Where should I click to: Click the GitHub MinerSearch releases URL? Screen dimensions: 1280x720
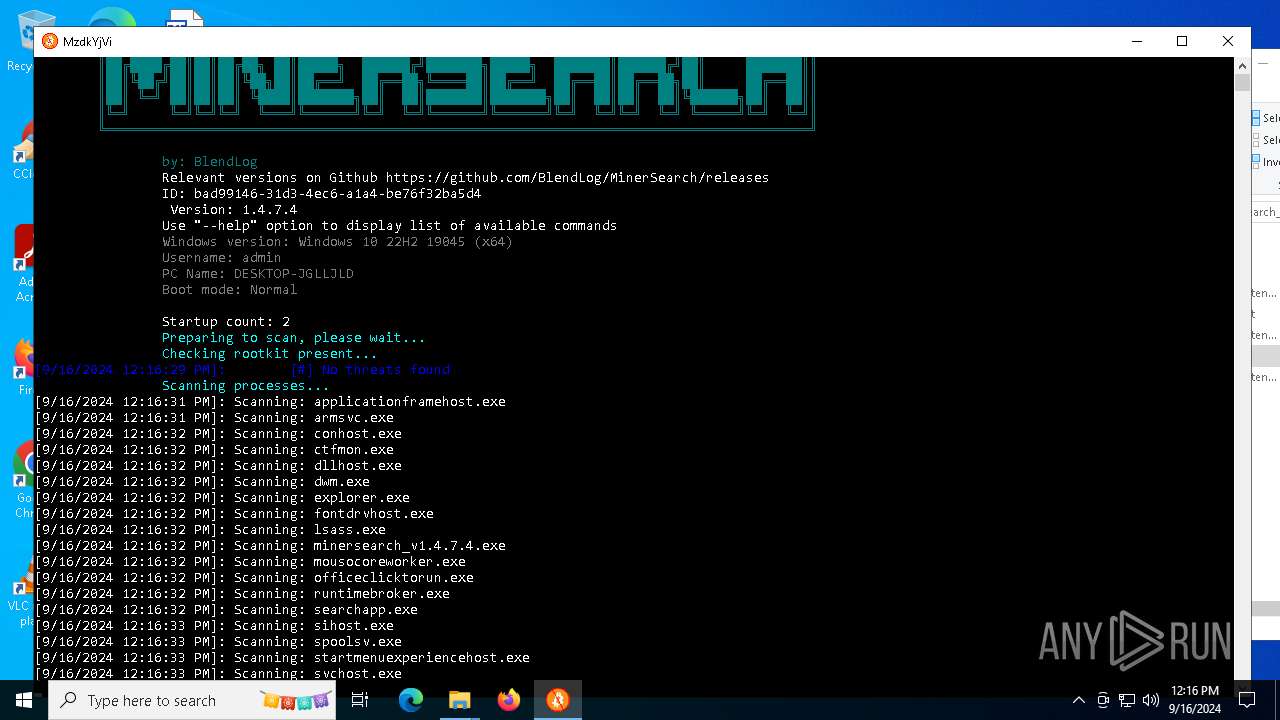pos(577,177)
